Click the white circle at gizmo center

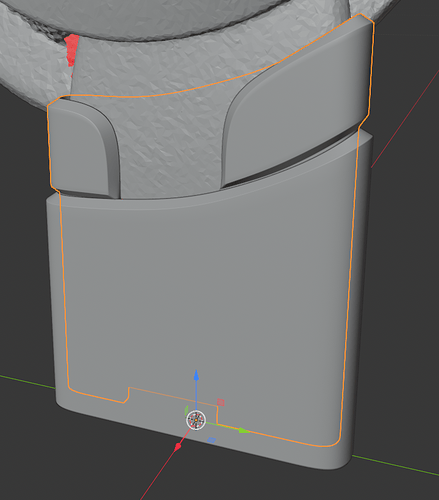point(196,420)
